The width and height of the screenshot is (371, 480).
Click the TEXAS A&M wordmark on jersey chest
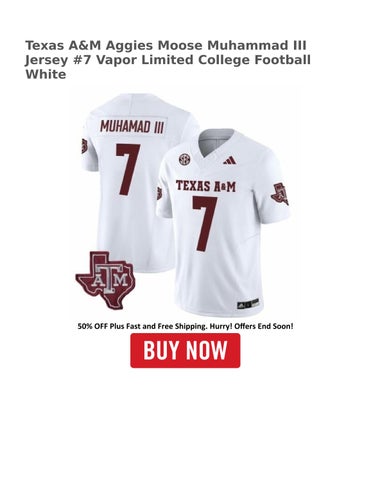pos(206,186)
